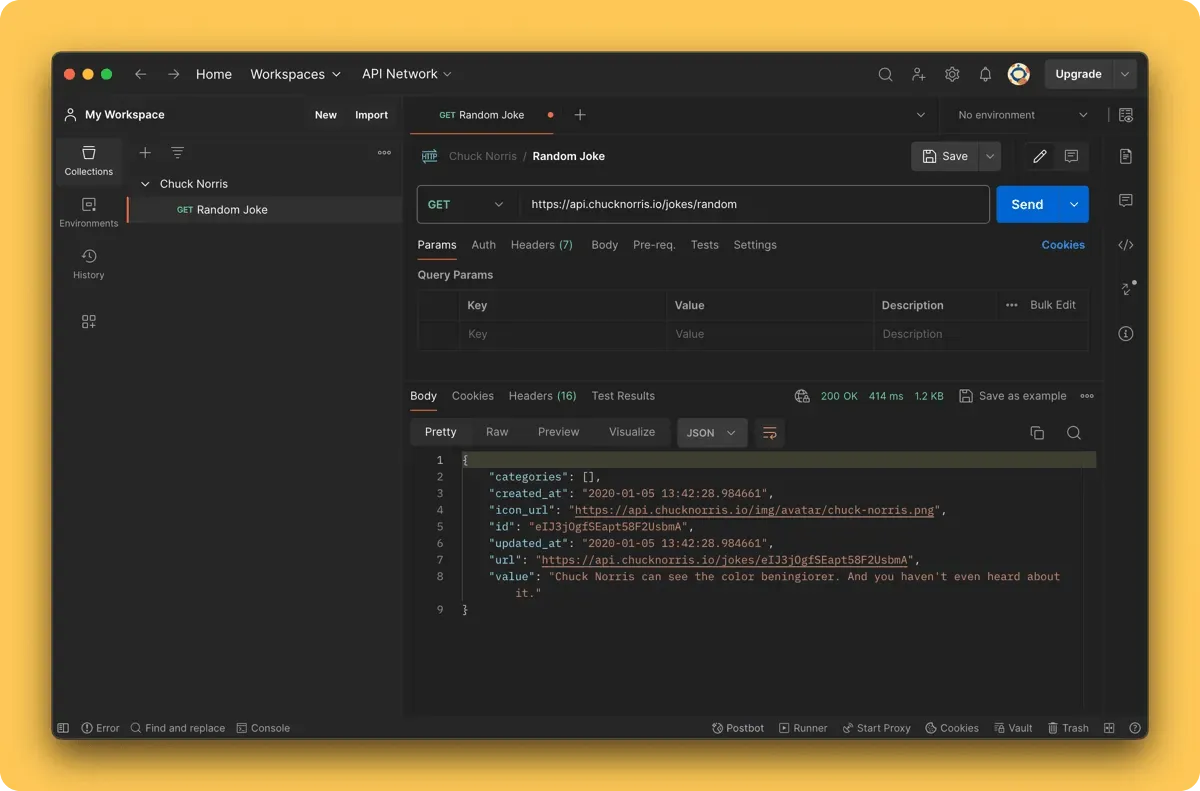The width and height of the screenshot is (1200, 791).
Task: Copy the response body with the copy icon
Action: (1037, 433)
